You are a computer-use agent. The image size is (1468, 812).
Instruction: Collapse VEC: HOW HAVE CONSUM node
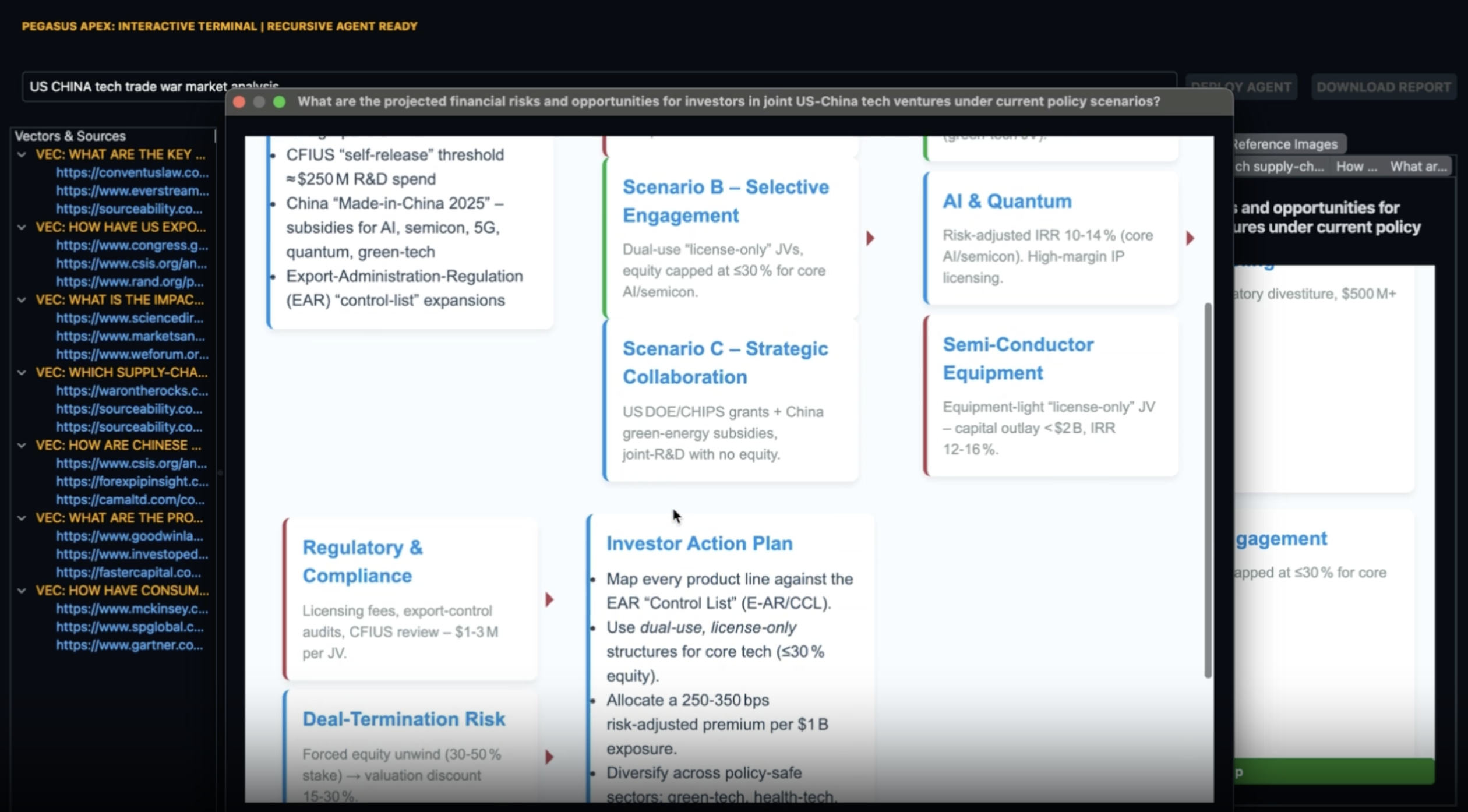(22, 591)
